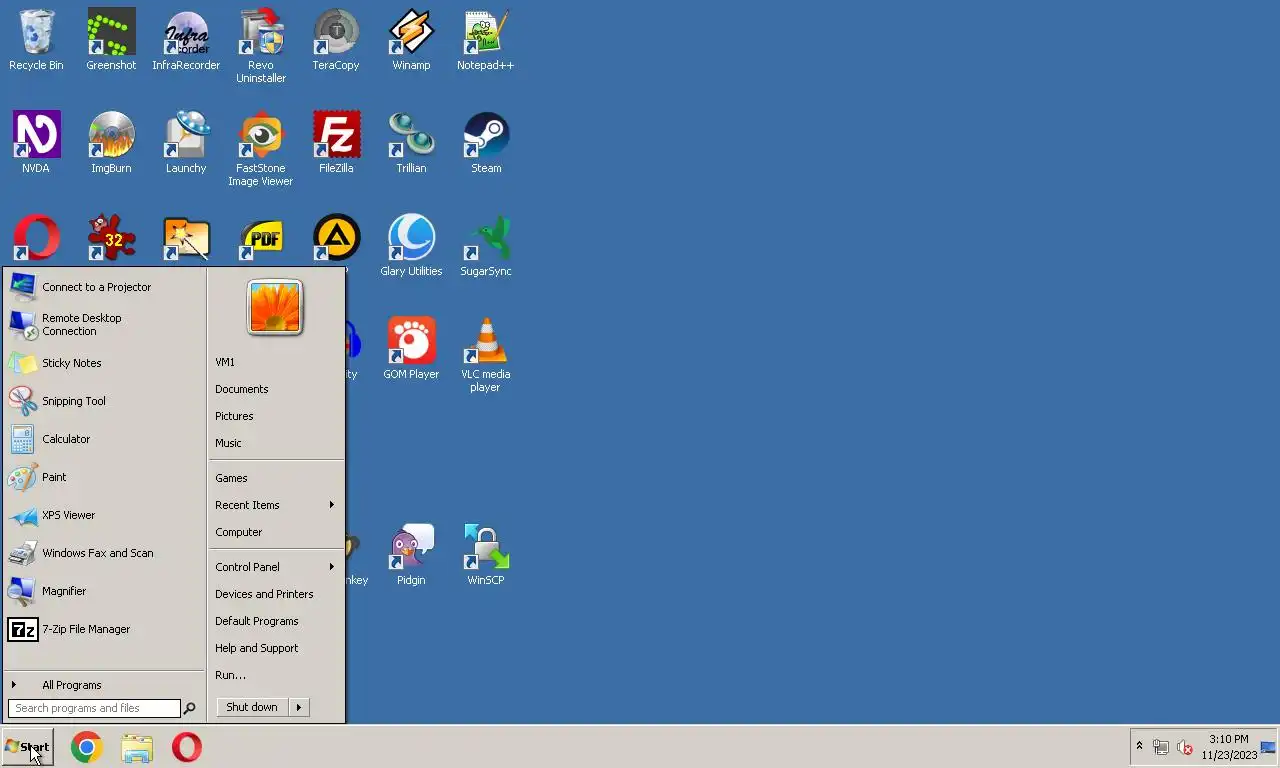Click the search magnifier in Start menu
Image resolution: width=1280 pixels, height=768 pixels.
coord(189,708)
